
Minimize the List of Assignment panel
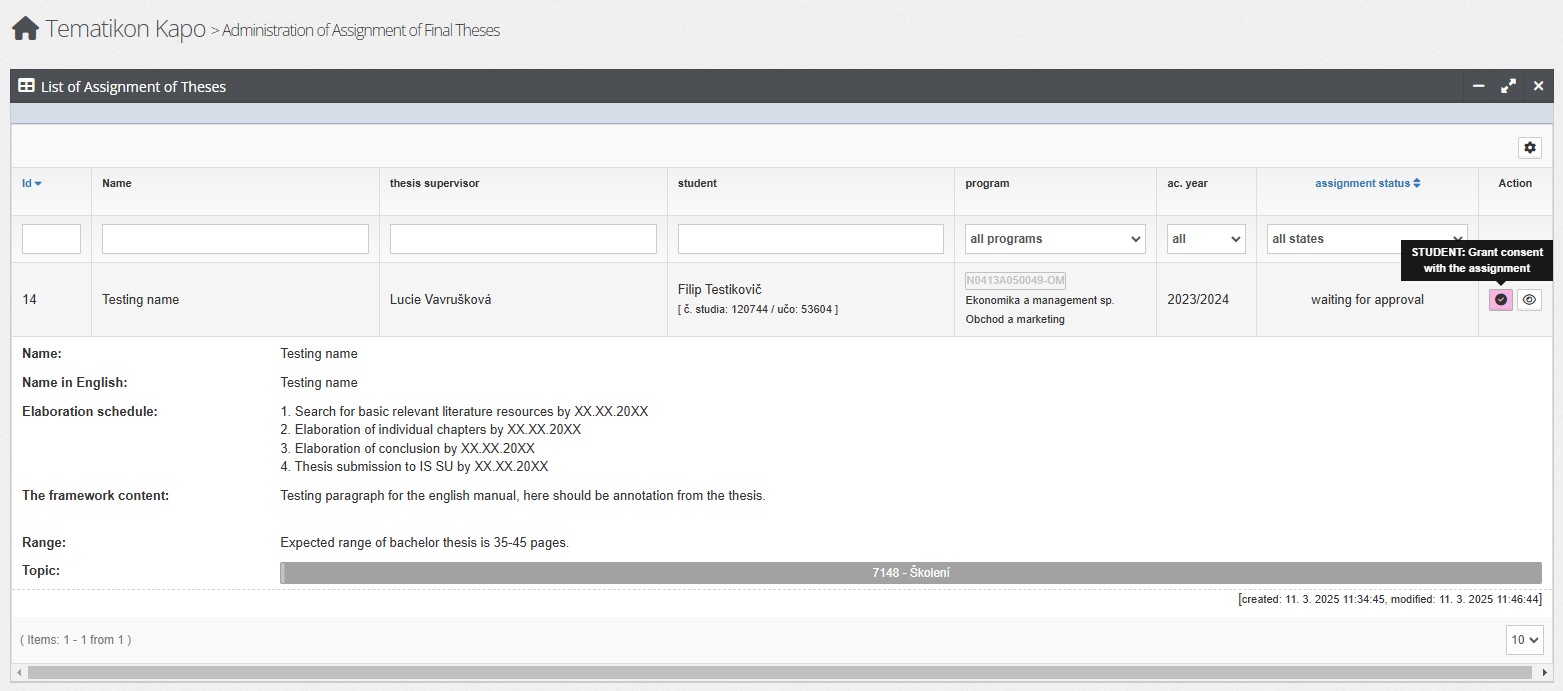point(1478,86)
